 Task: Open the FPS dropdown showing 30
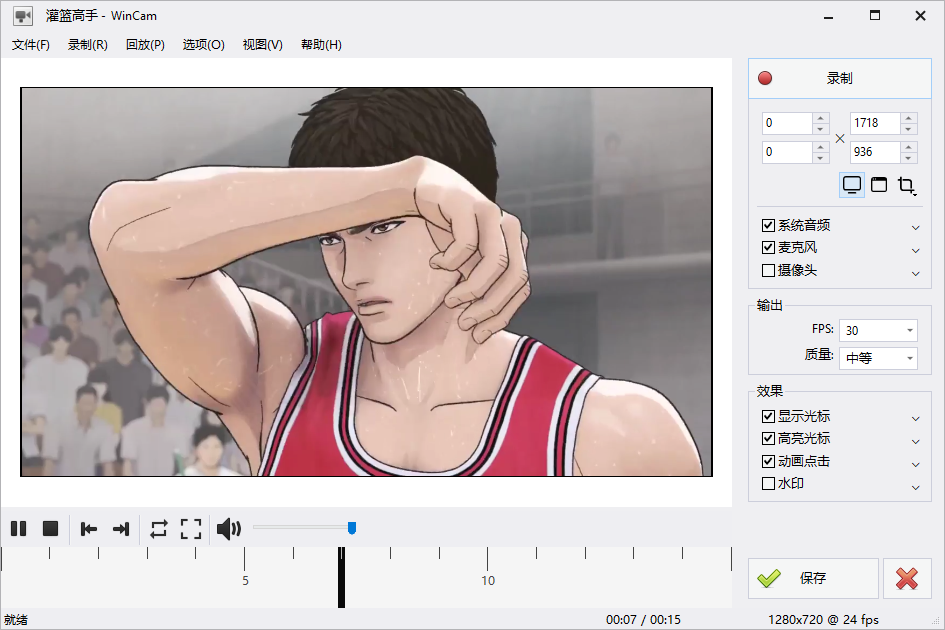pos(878,330)
